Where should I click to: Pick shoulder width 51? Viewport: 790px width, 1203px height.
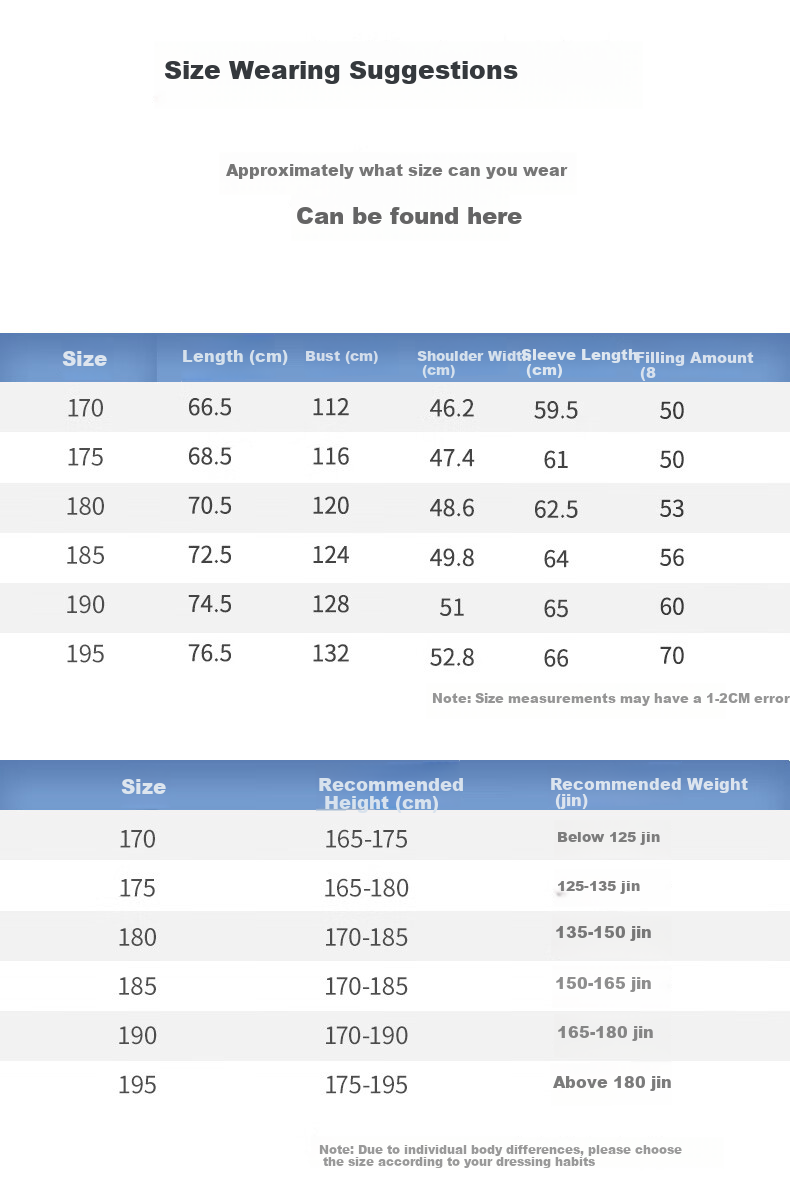[x=452, y=608]
